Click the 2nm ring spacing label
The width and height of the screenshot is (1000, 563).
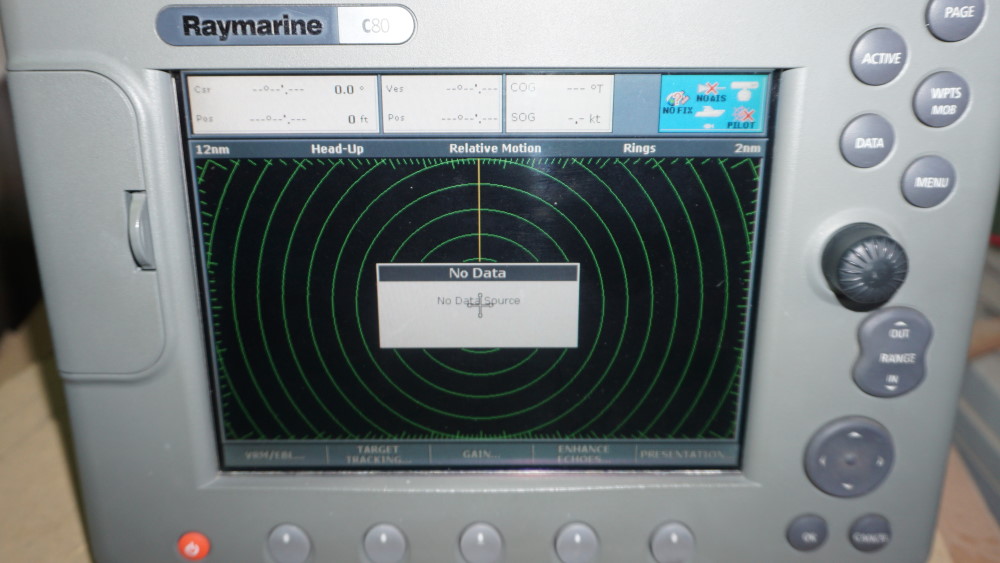coord(747,148)
